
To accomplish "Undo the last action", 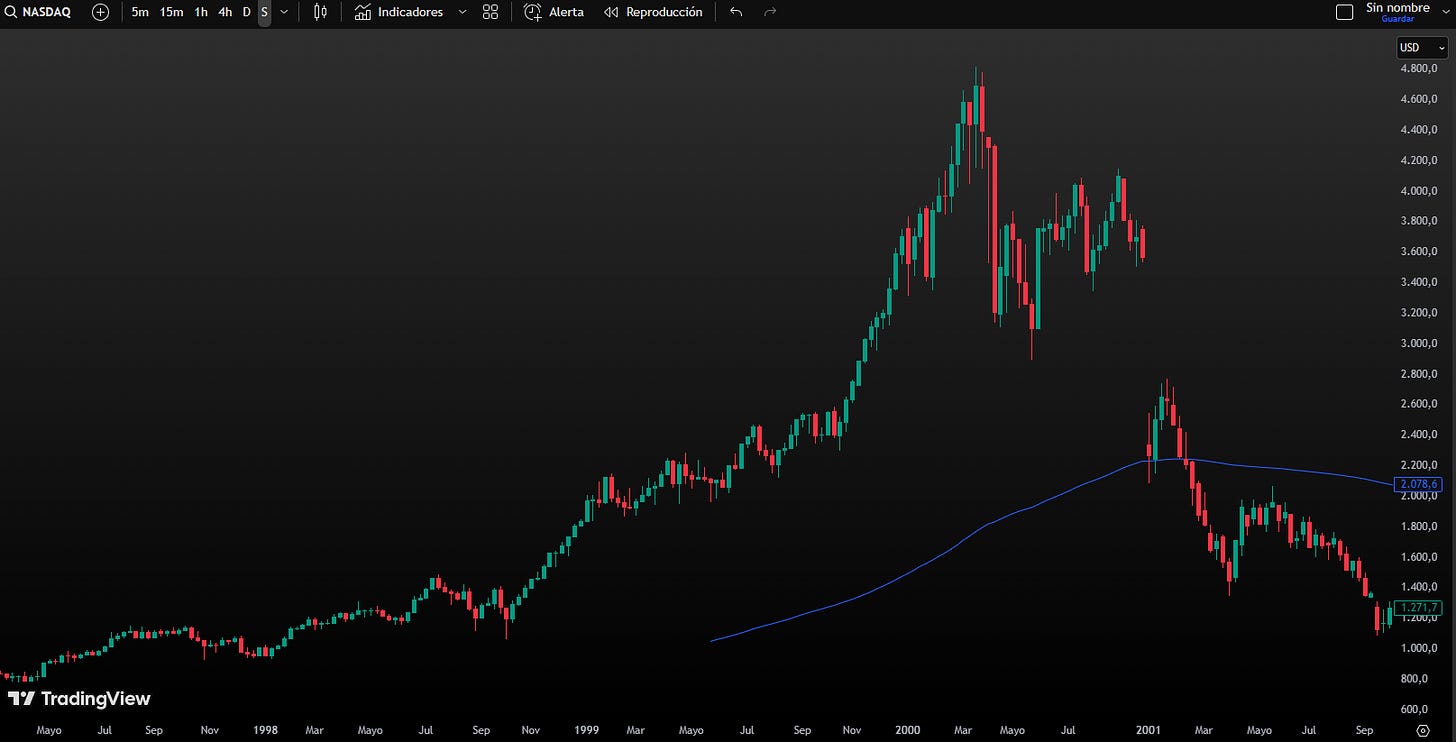I will (736, 12).
